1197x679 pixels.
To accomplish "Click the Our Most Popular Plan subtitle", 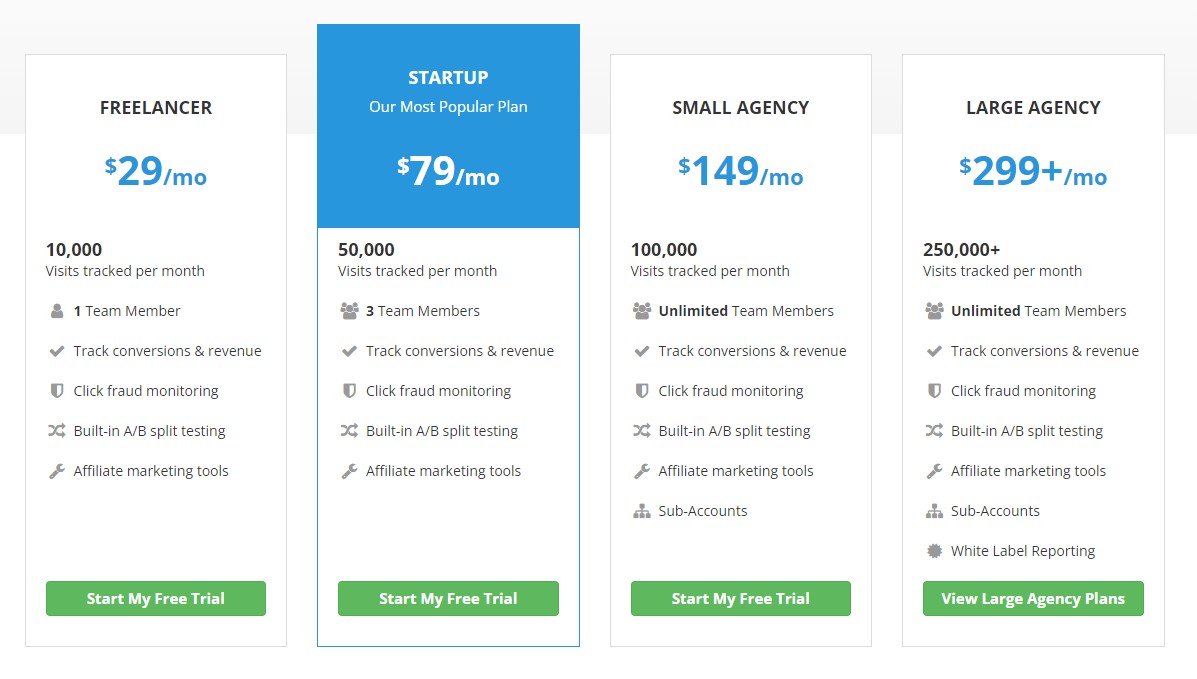I will pyautogui.click(x=448, y=107).
